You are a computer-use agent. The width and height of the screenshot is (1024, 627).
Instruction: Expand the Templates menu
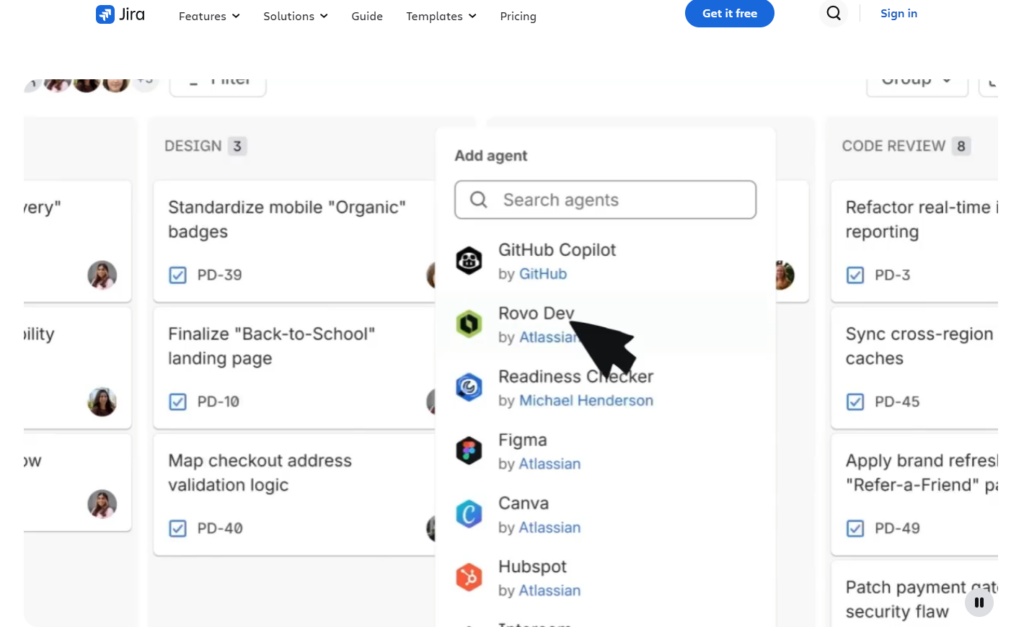(441, 16)
